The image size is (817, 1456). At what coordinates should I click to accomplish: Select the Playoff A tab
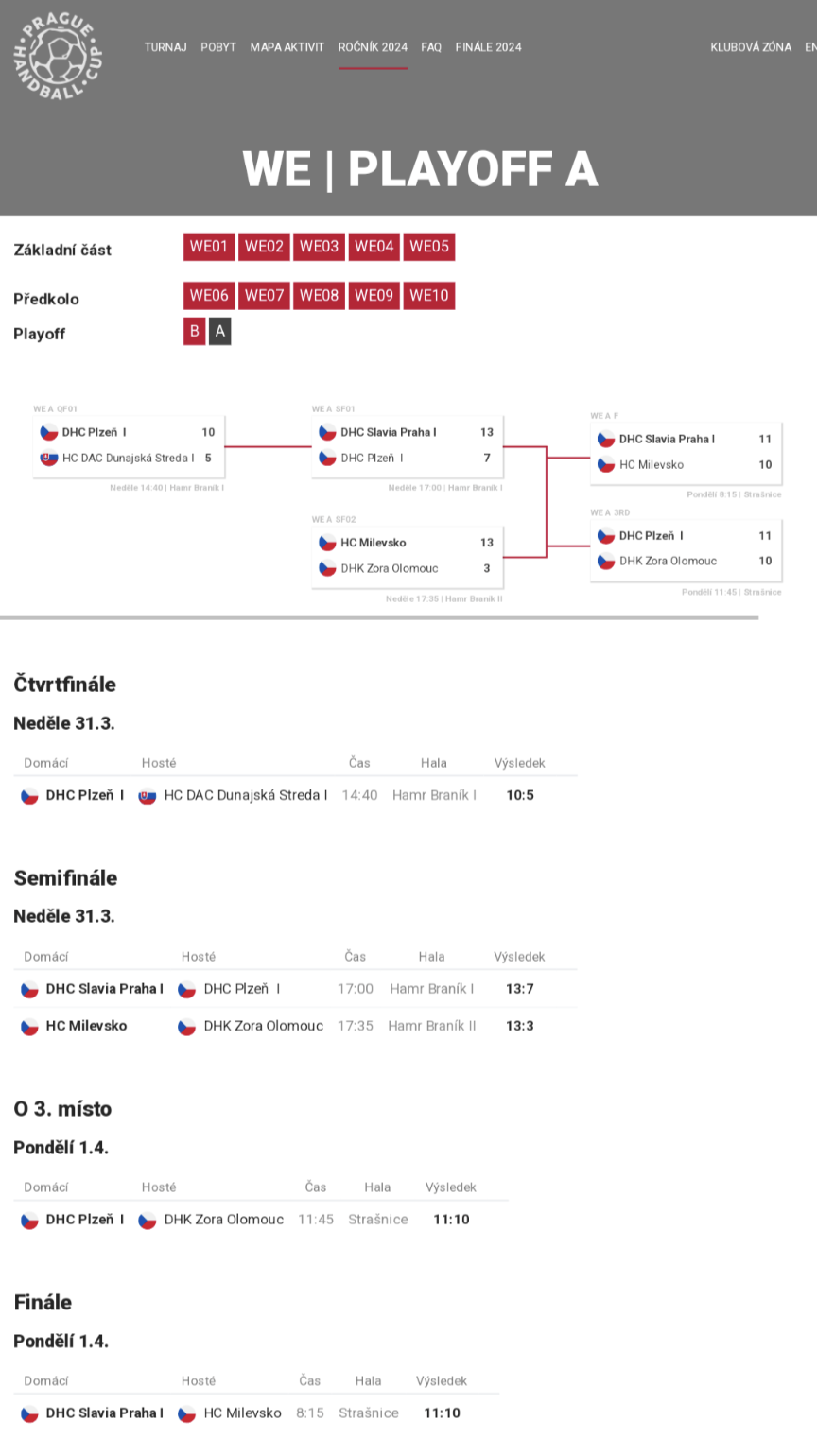[x=219, y=331]
